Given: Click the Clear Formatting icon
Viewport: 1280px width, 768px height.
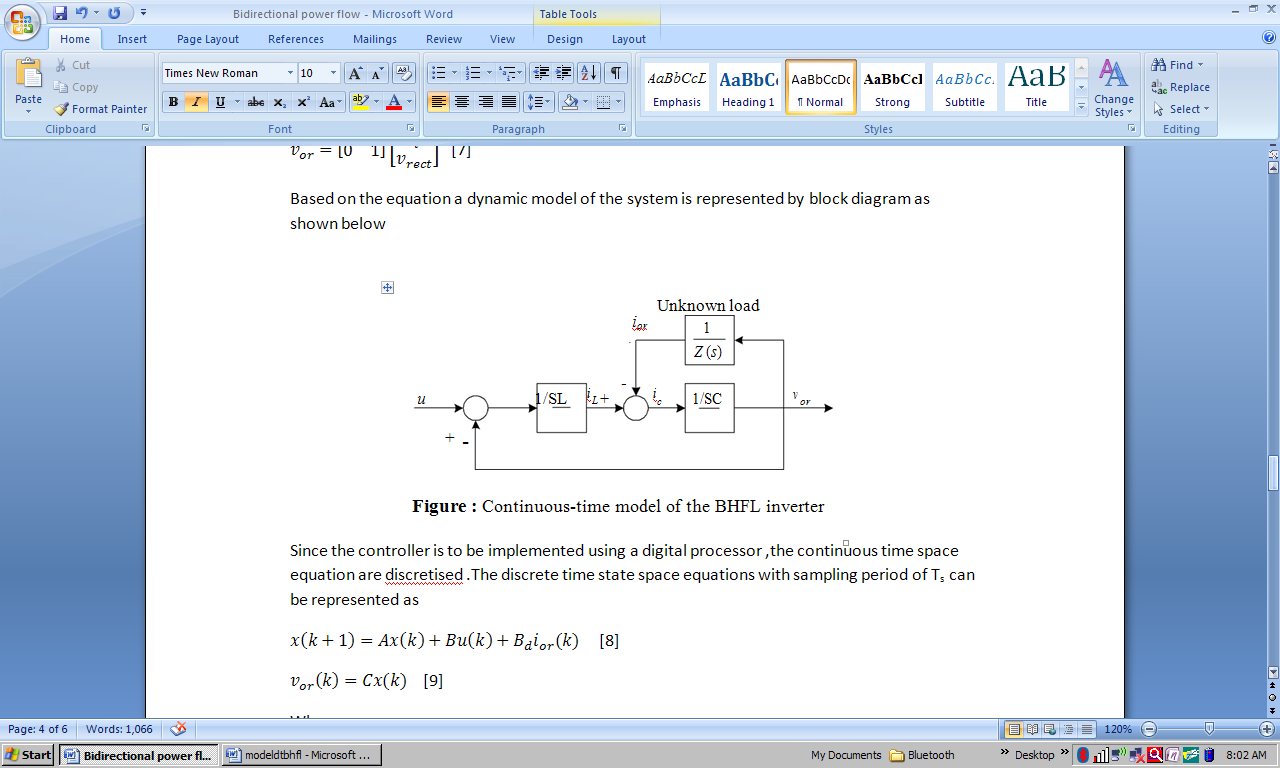Looking at the screenshot, I should [x=404, y=73].
